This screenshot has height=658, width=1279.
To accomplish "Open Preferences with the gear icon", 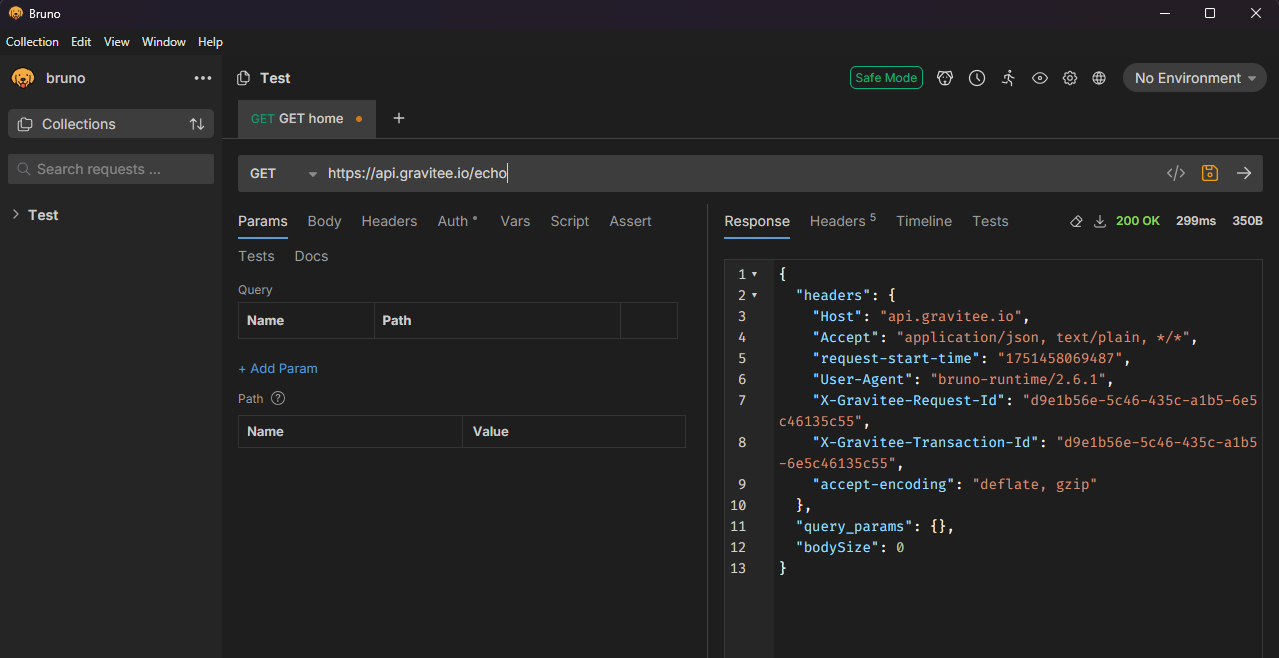I will 1070,78.
